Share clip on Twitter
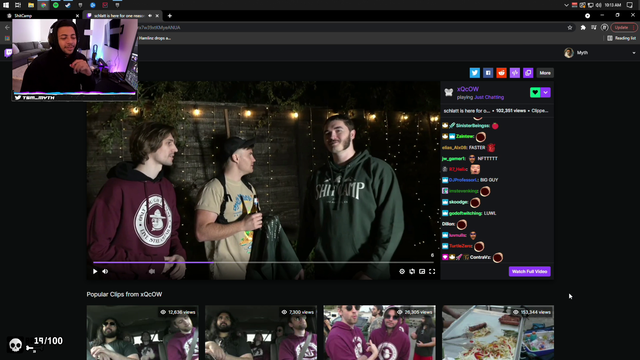The height and width of the screenshot is (360, 640). point(474,73)
